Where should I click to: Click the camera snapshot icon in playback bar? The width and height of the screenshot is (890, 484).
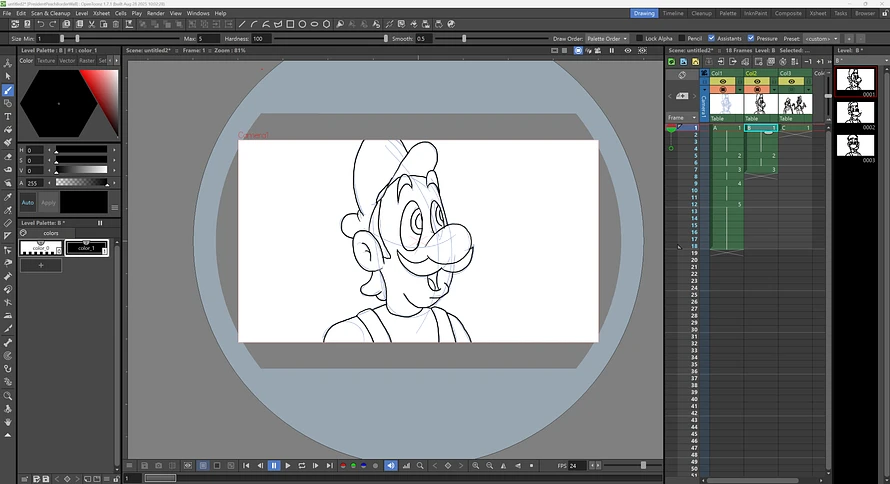[158, 466]
